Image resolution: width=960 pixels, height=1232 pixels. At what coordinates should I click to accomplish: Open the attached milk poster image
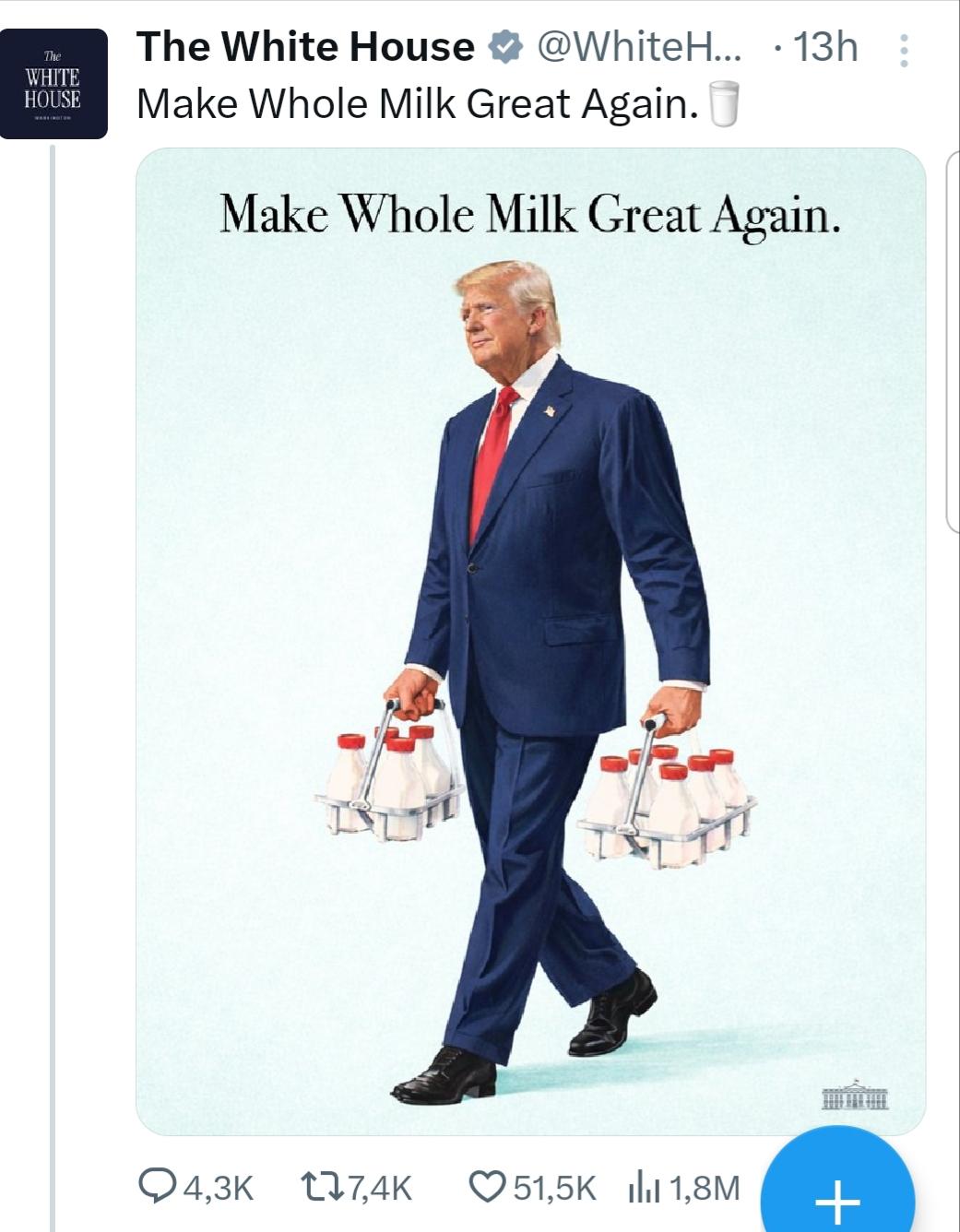click(530, 642)
